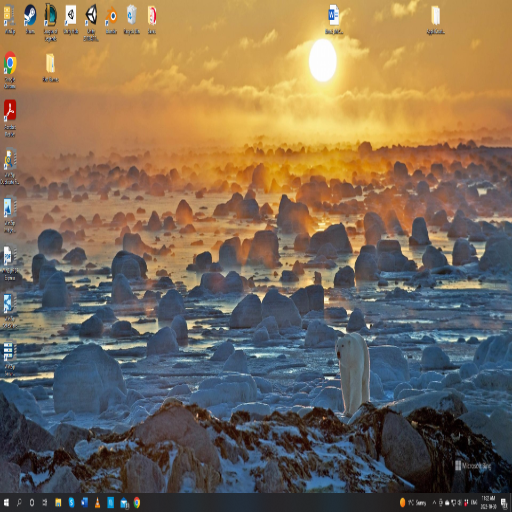This screenshot has height=512, width=512.
Task: Click the Windows Start button
Action: pos(6,502)
